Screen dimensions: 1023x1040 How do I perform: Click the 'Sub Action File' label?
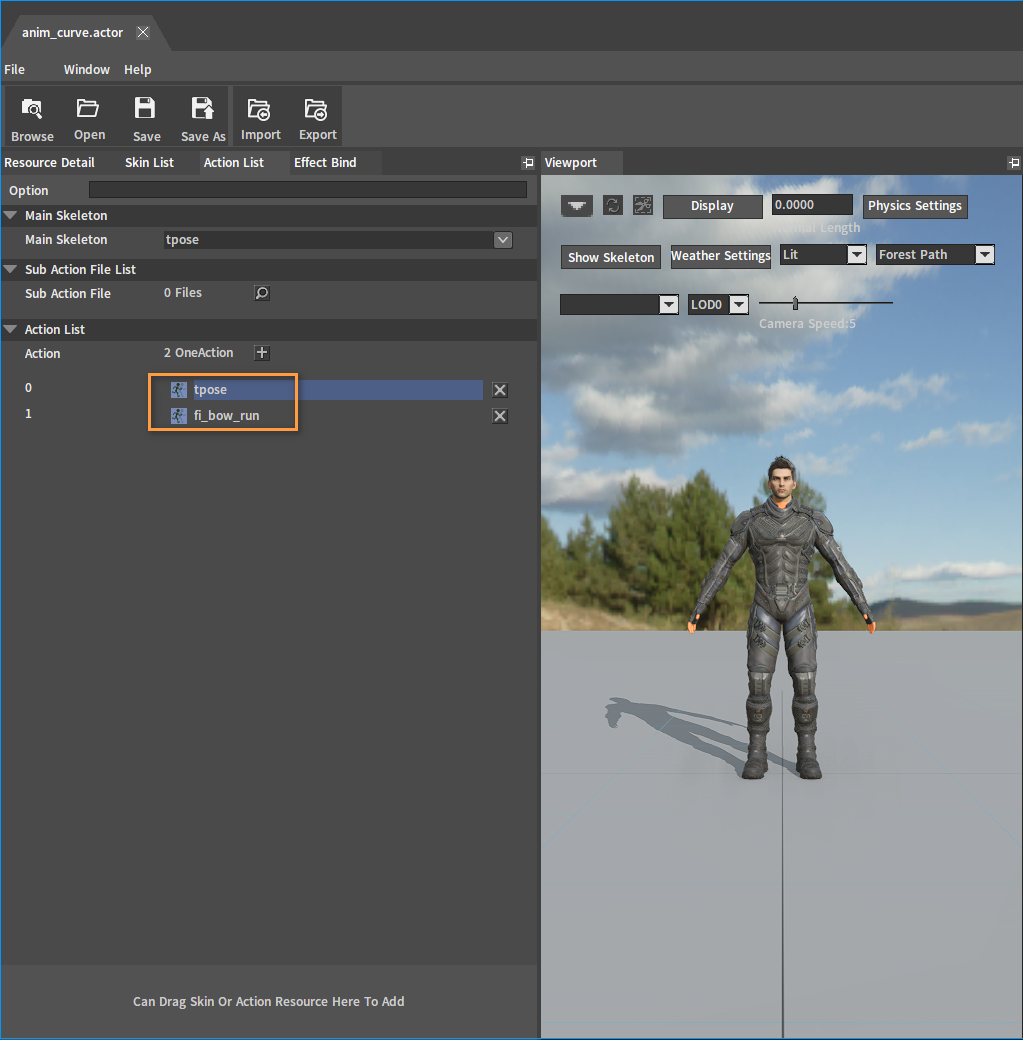[68, 293]
